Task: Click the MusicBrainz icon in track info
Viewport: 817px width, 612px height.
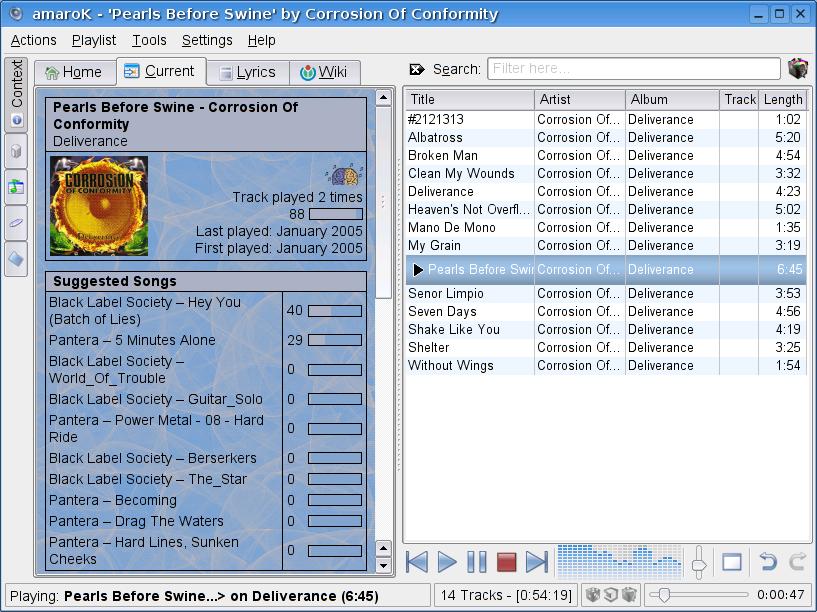Action: pyautogui.click(x=344, y=175)
